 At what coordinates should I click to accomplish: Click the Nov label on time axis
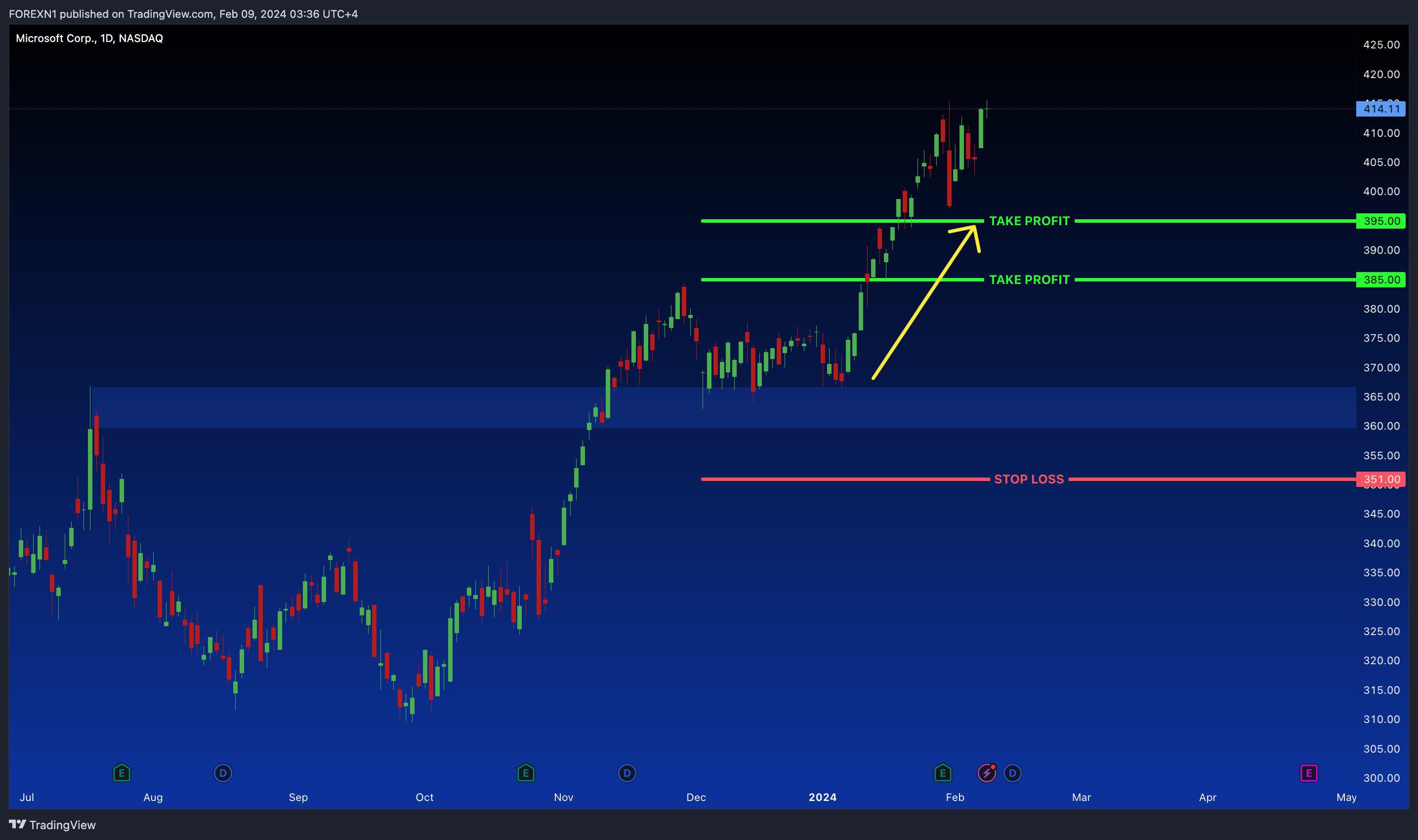pyautogui.click(x=563, y=797)
